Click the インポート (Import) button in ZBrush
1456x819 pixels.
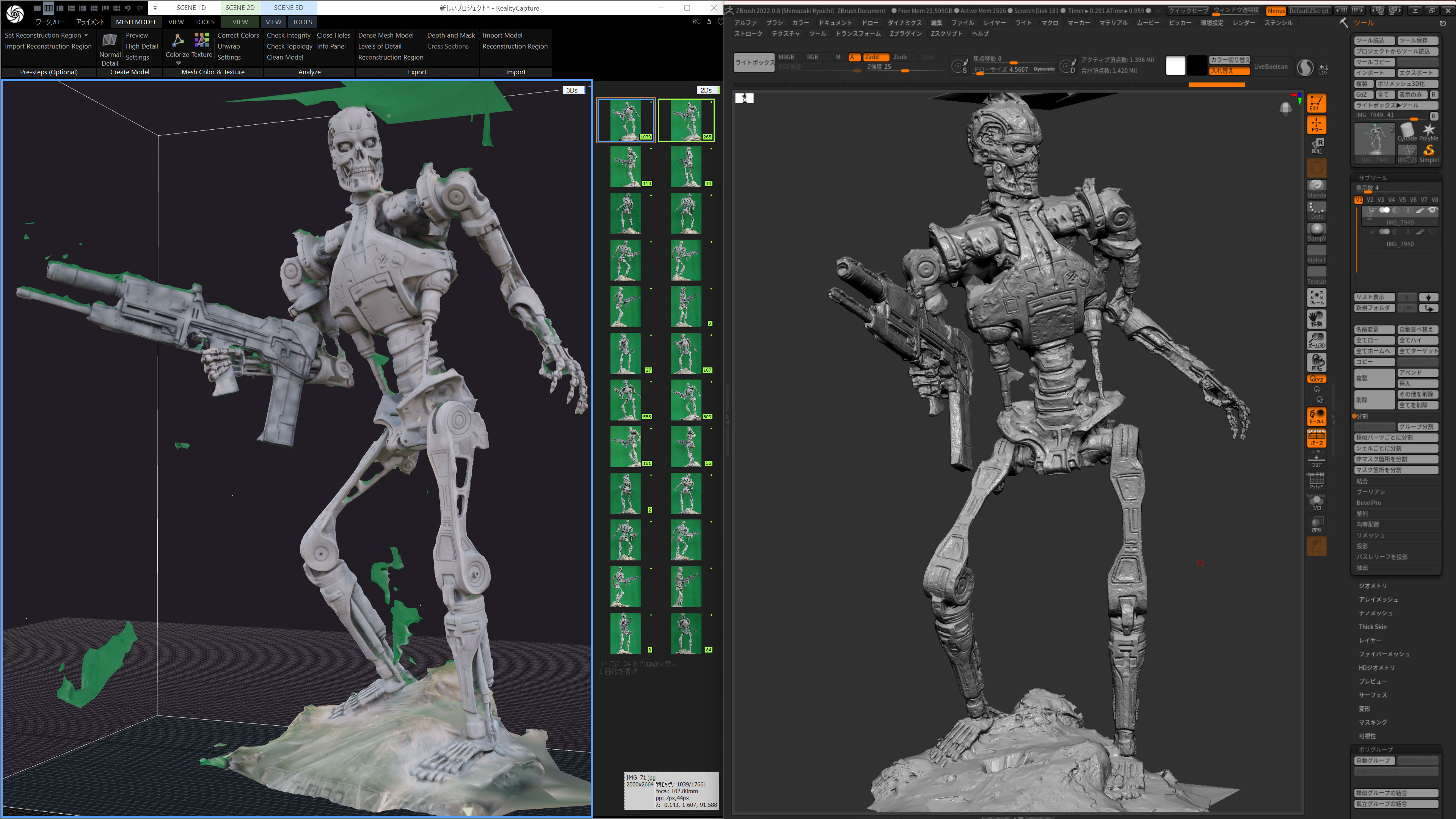point(1374,73)
